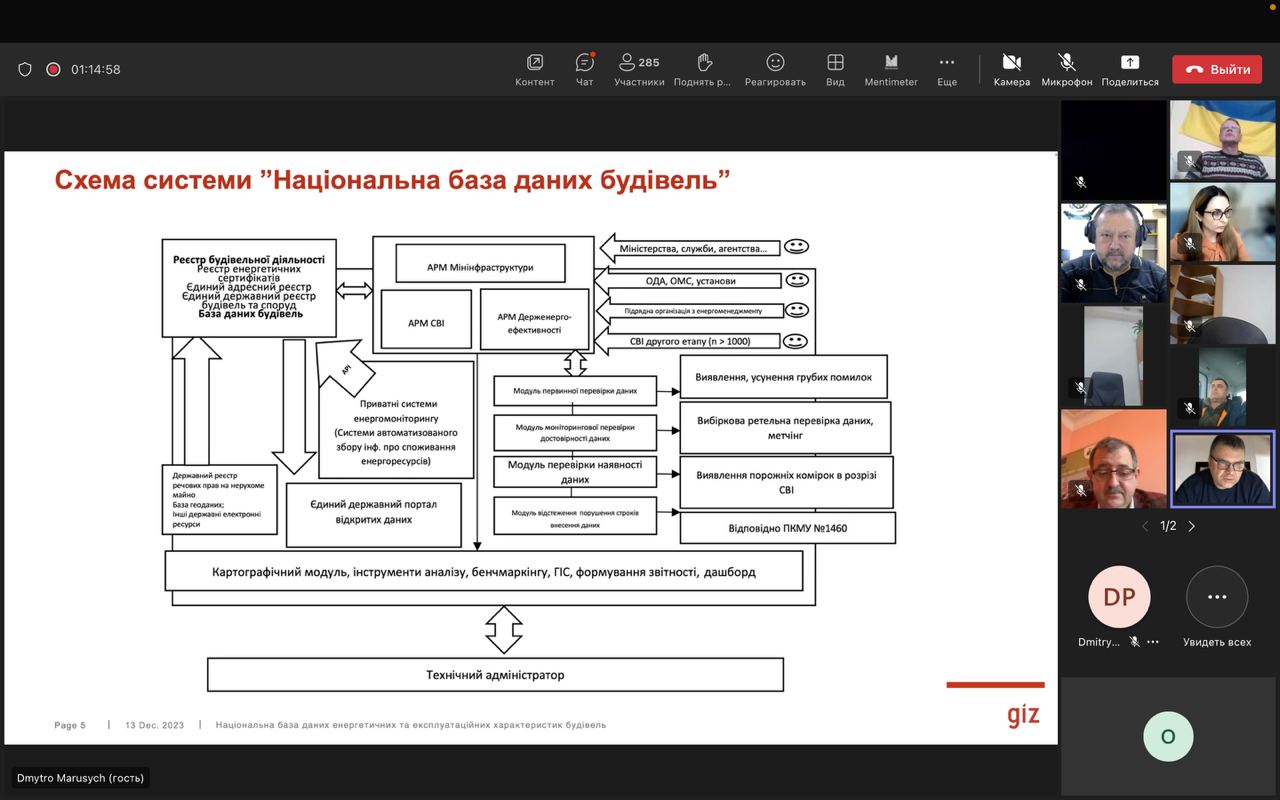Image resolution: width=1280 pixels, height=800 pixels.
Task: Click the DP participant avatar
Action: [1119, 597]
